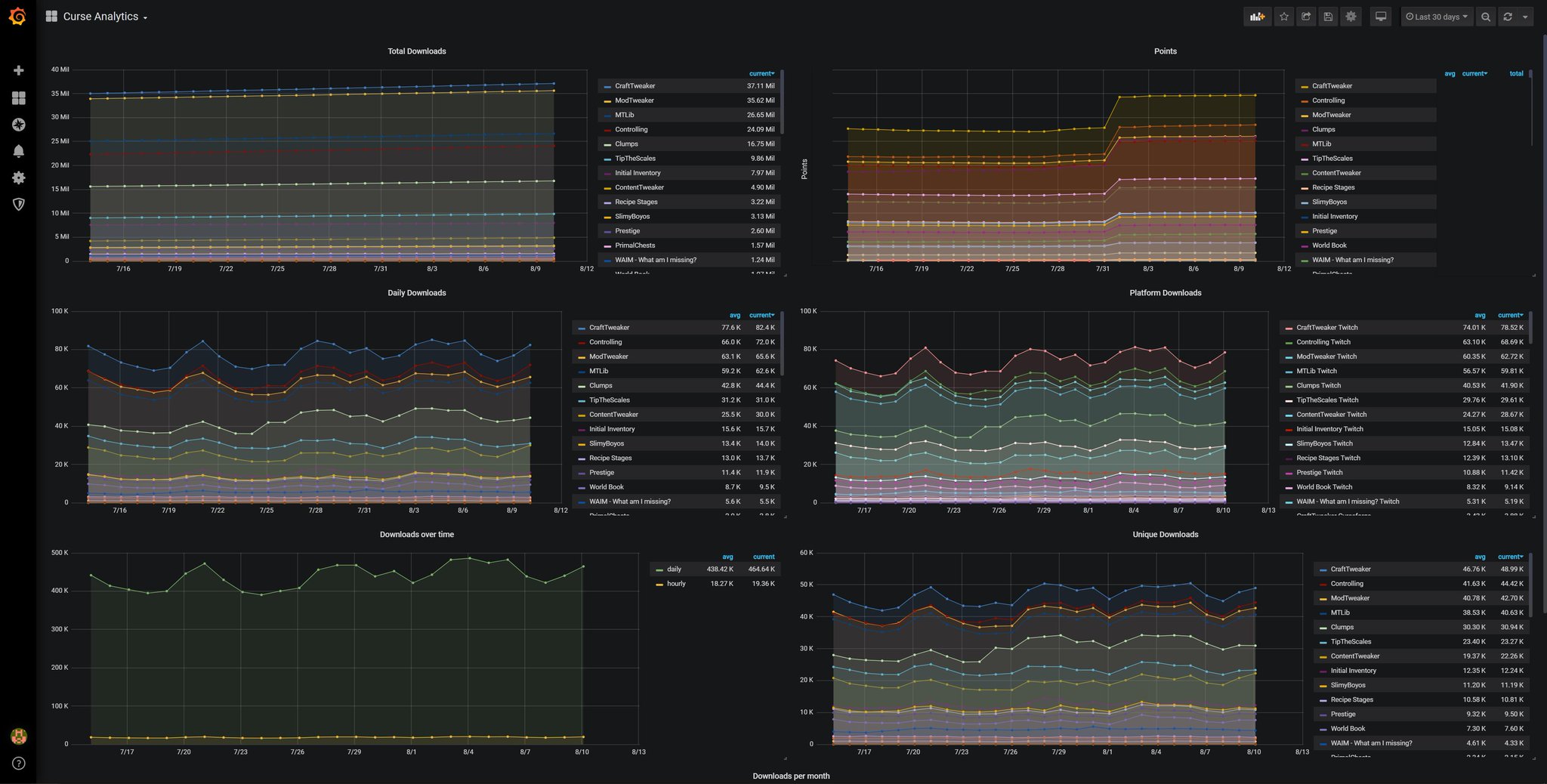Screen dimensions: 1547x784
Task: Click the Daily Downloads panel title
Action: pyautogui.click(x=416, y=293)
